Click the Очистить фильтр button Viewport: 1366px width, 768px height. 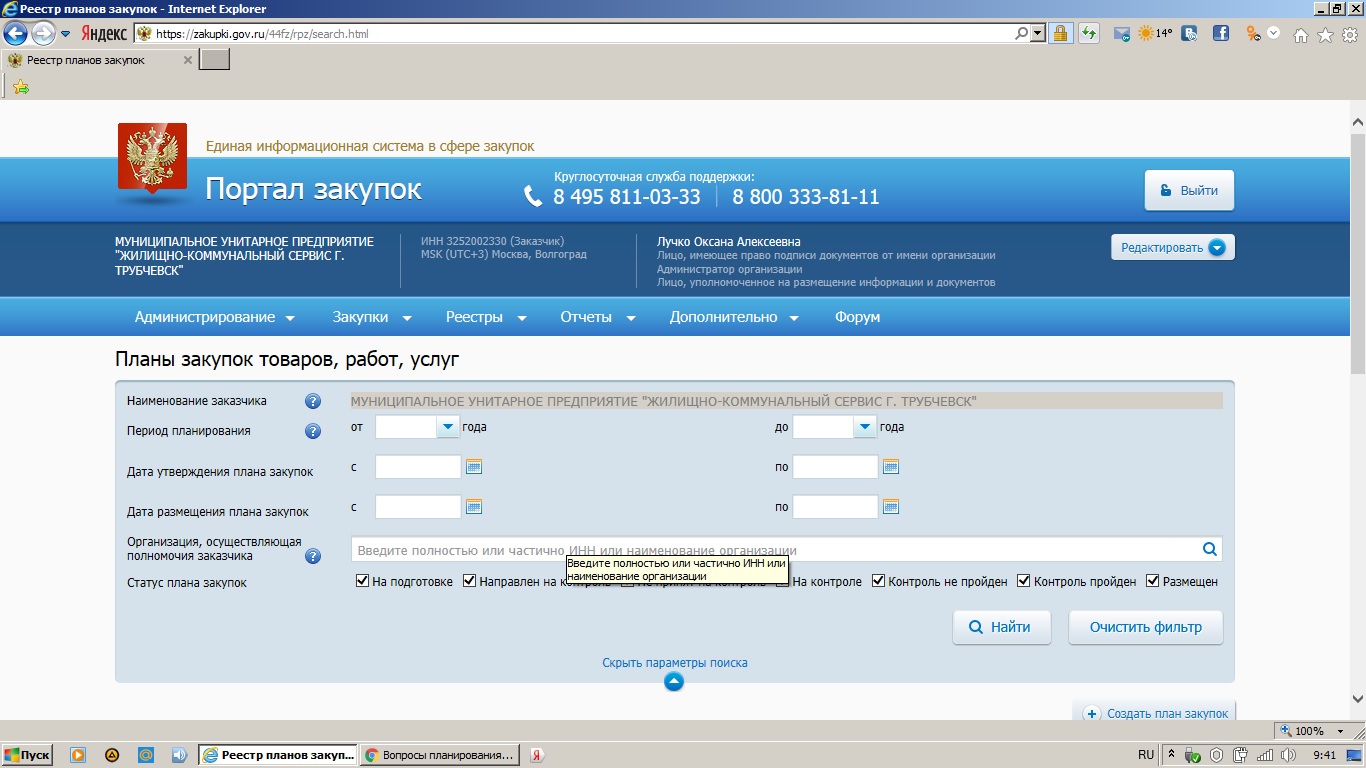tap(1145, 628)
